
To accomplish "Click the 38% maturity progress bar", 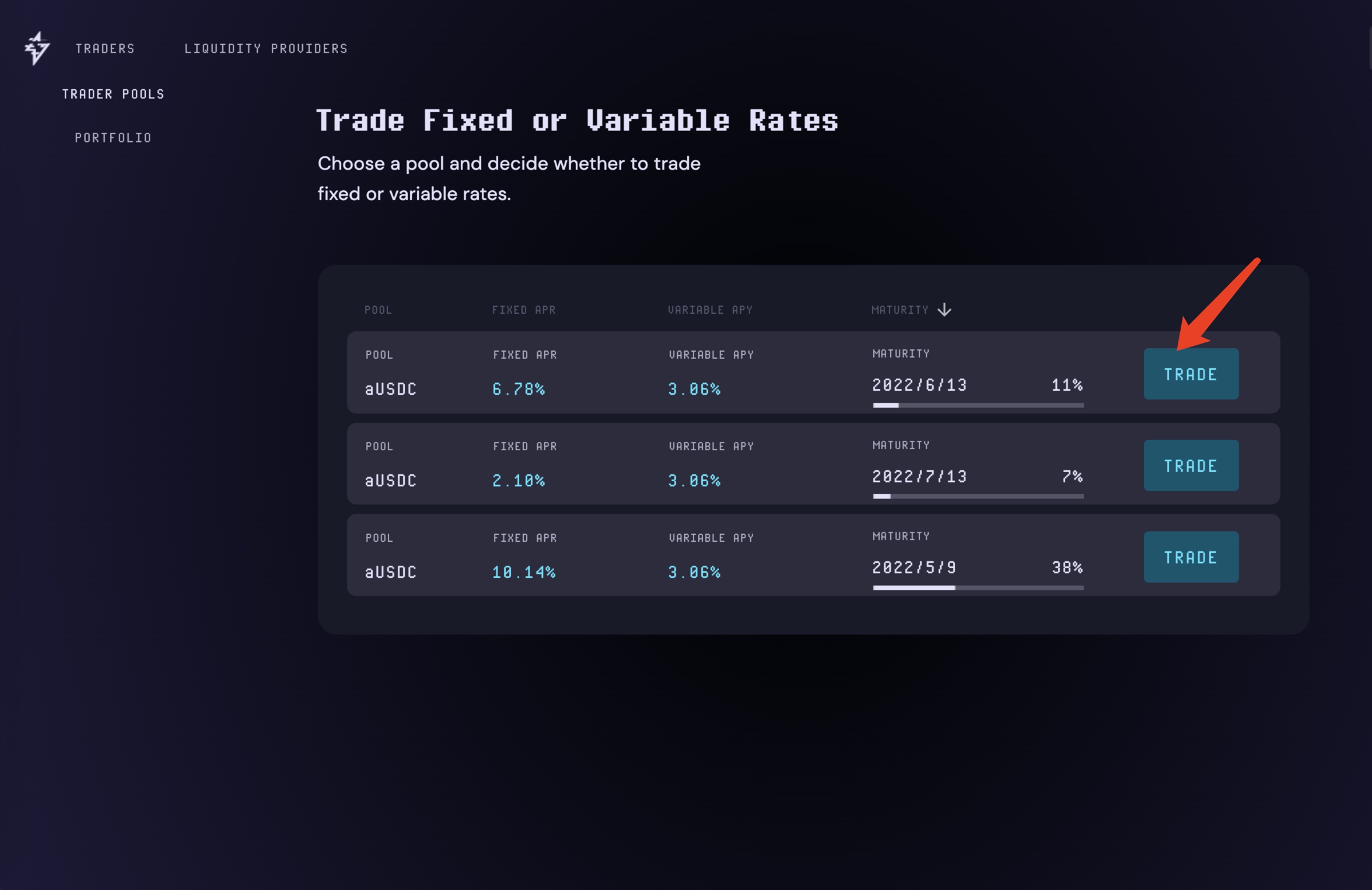I will click(978, 588).
